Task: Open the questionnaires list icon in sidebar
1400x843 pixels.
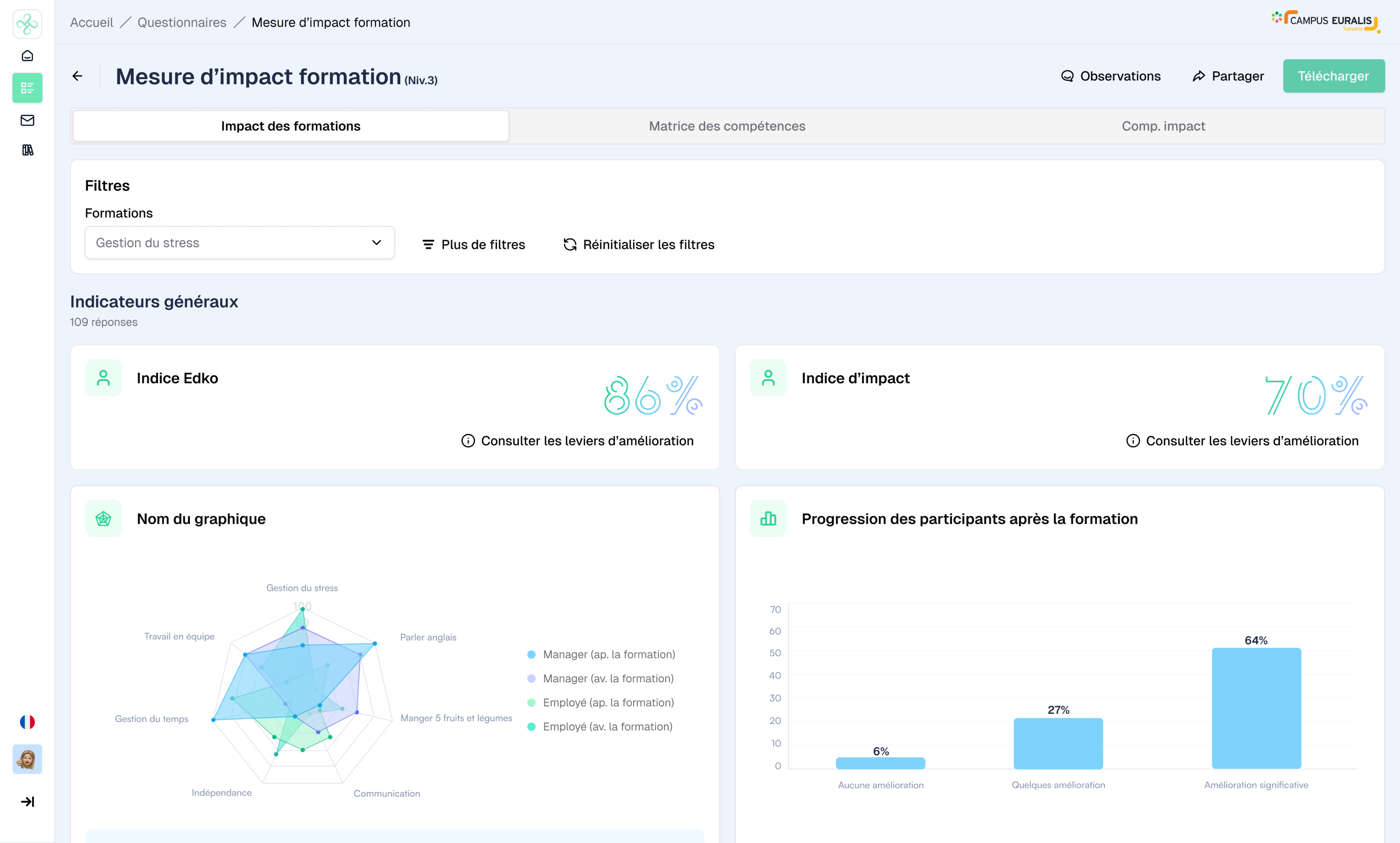Action: click(x=27, y=88)
